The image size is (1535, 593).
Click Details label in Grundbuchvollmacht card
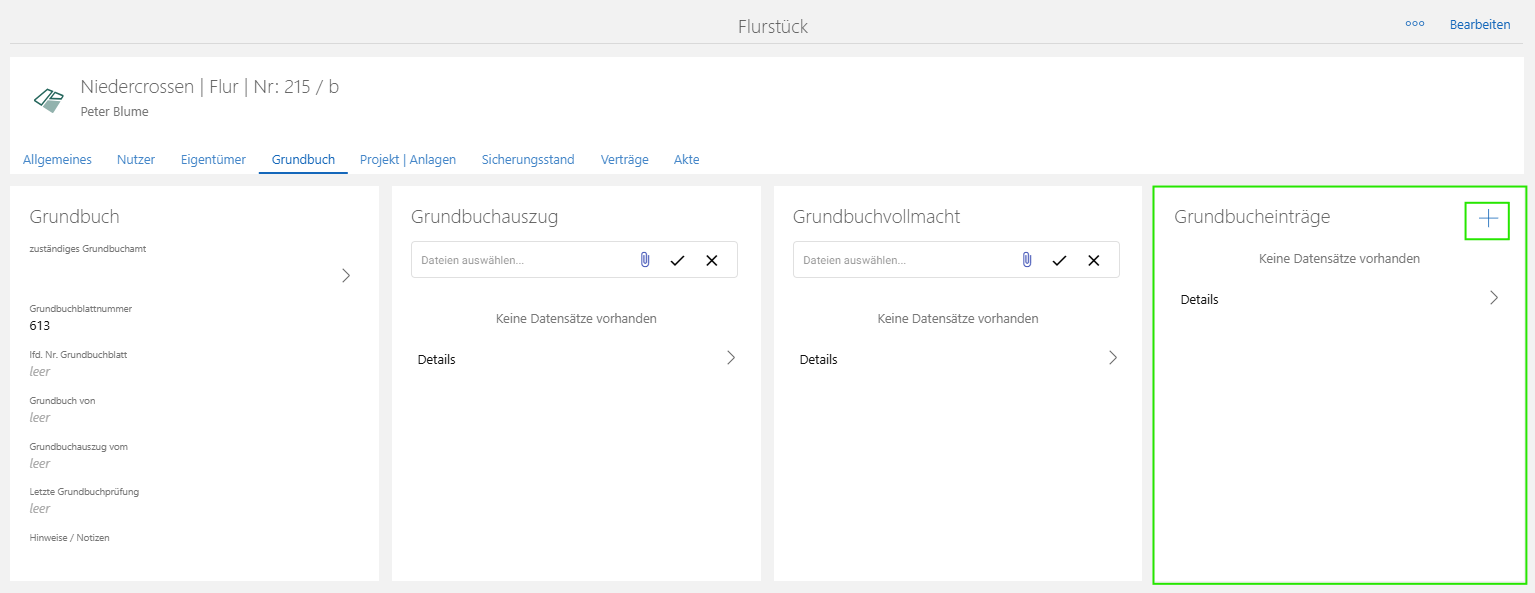[x=819, y=359]
